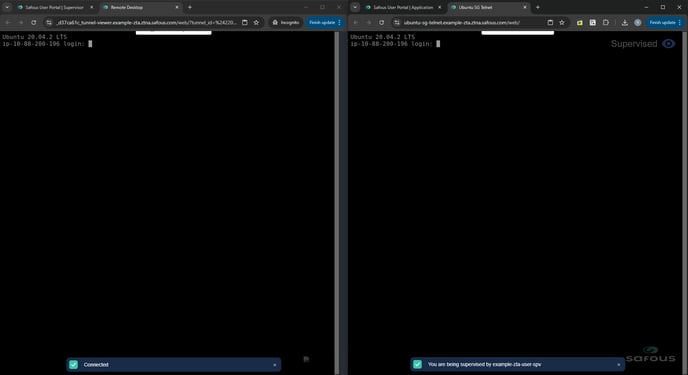Install app icon in right address bar
Screen dimensions: 688x375
coord(550,22)
